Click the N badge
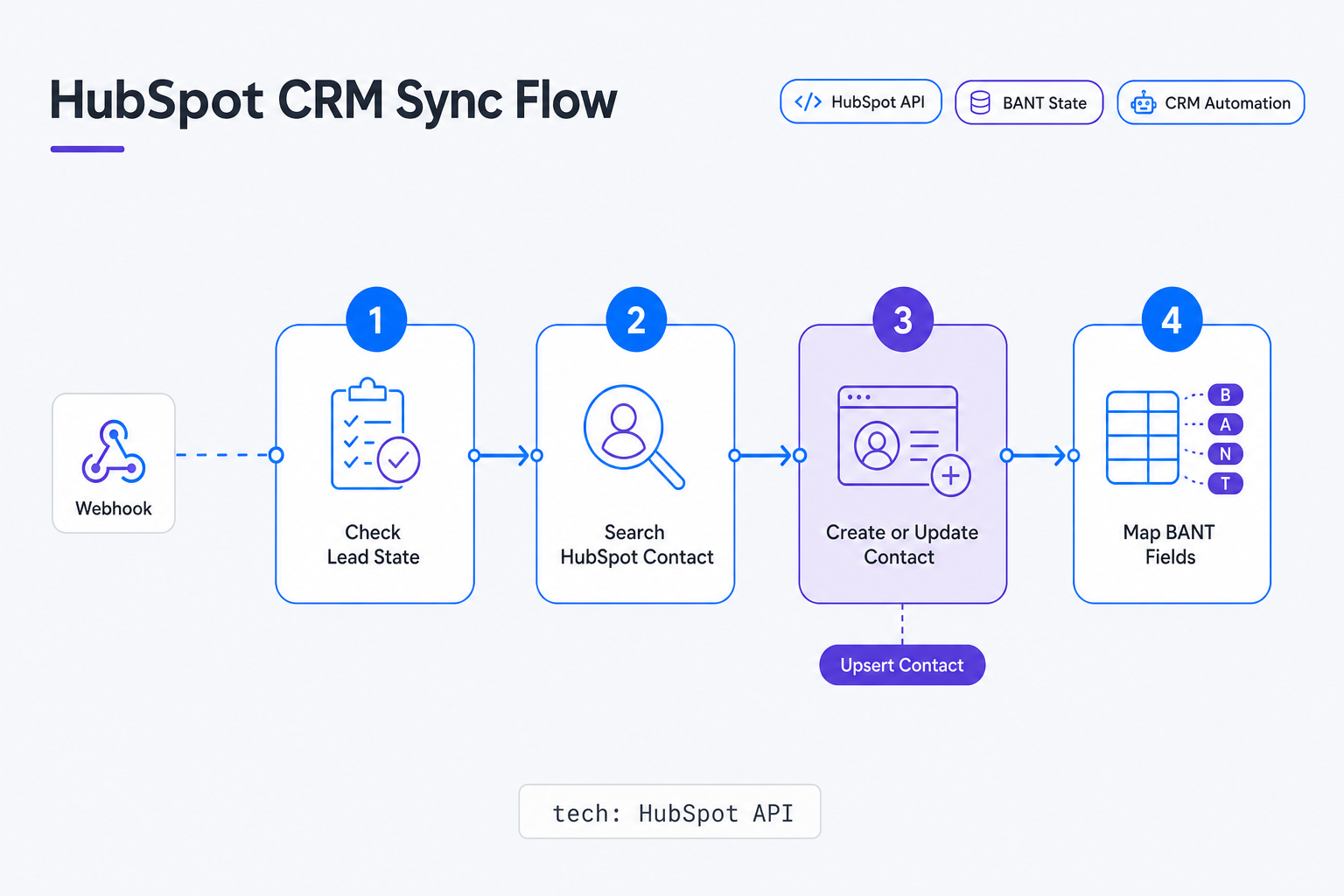 1225,454
